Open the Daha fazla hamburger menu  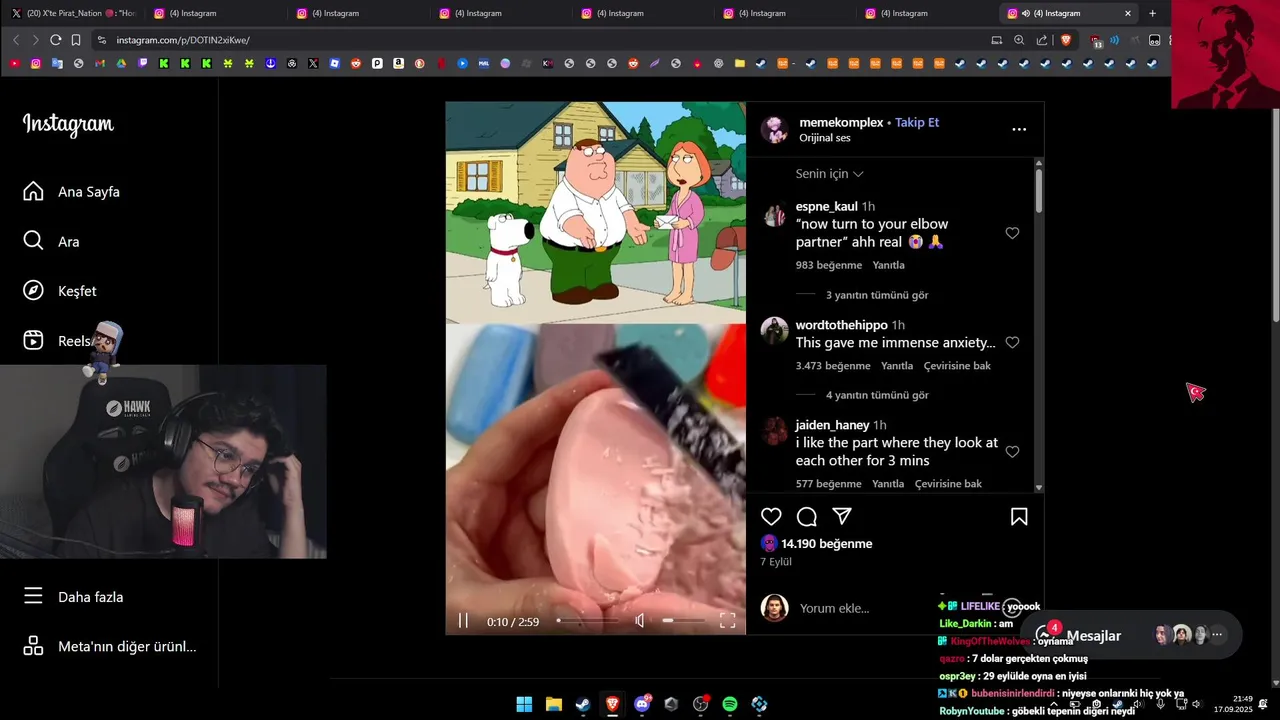pos(33,596)
